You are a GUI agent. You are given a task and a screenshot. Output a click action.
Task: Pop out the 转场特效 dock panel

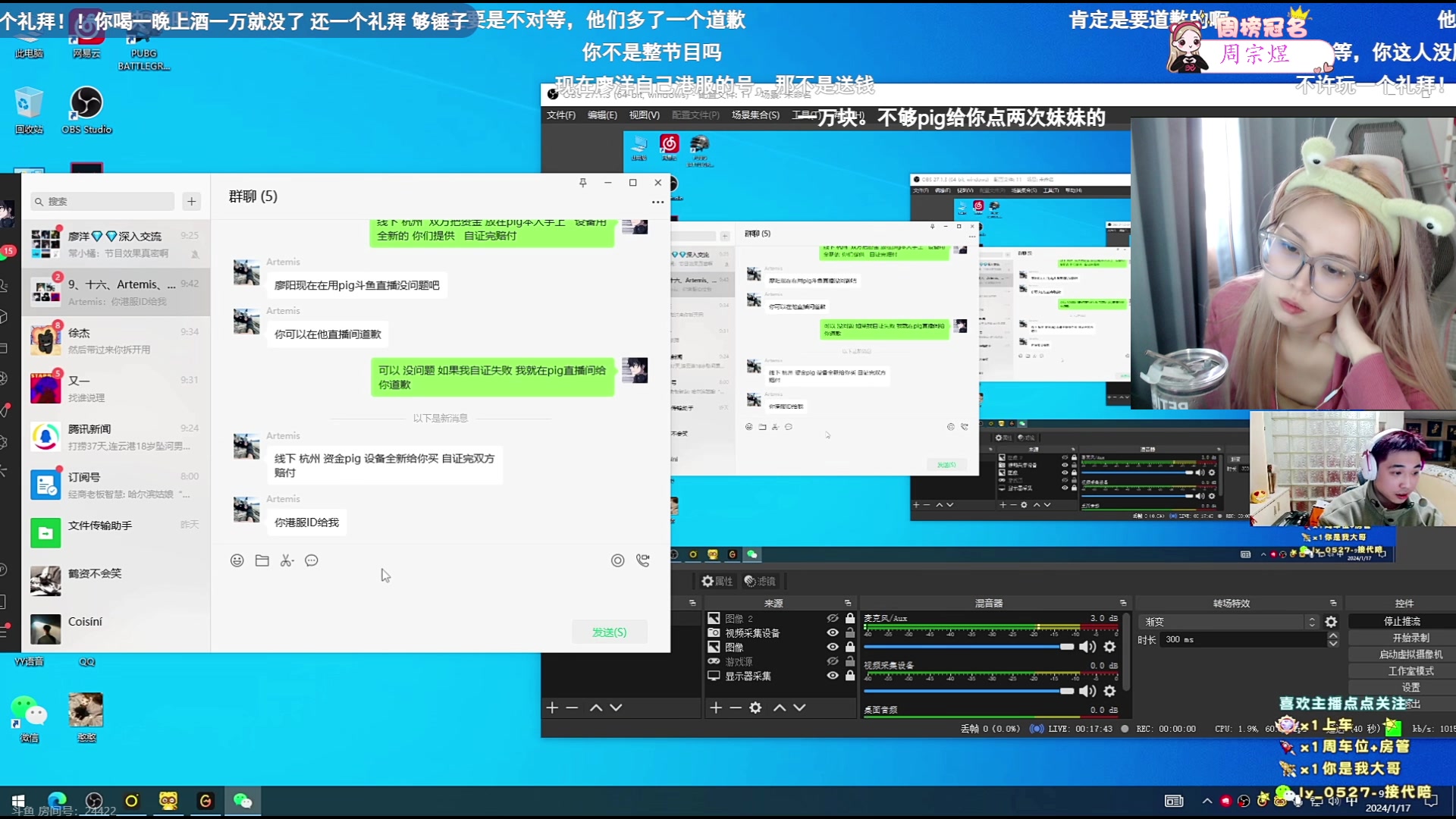1333,603
